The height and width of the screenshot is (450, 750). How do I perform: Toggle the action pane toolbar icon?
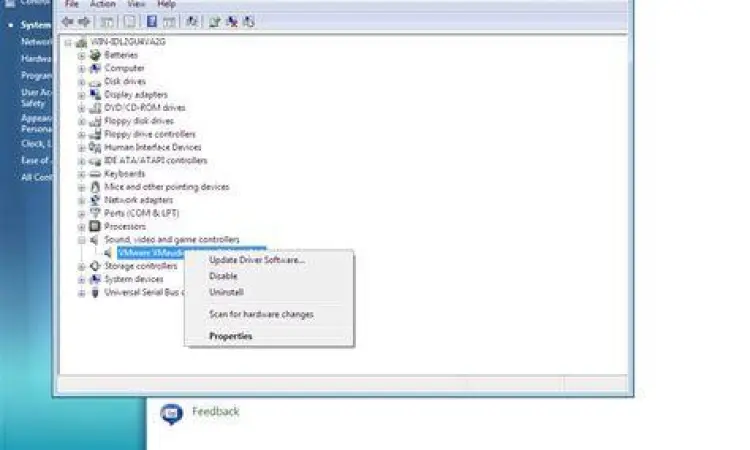[169, 22]
